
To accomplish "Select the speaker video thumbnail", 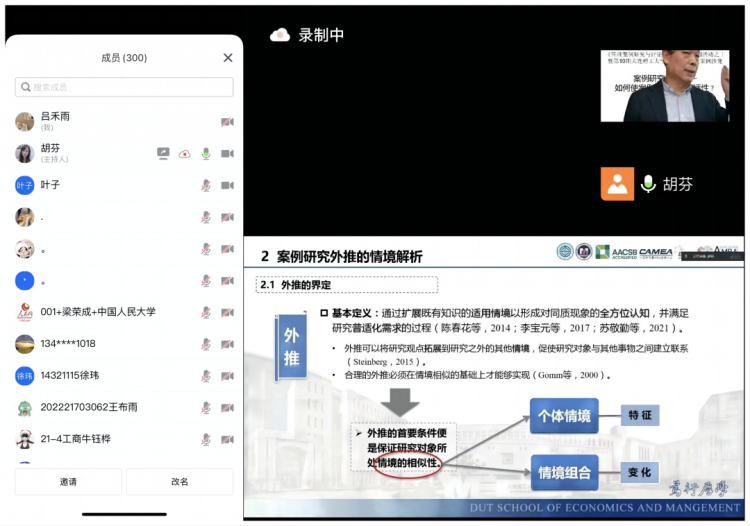I will (x=664, y=86).
